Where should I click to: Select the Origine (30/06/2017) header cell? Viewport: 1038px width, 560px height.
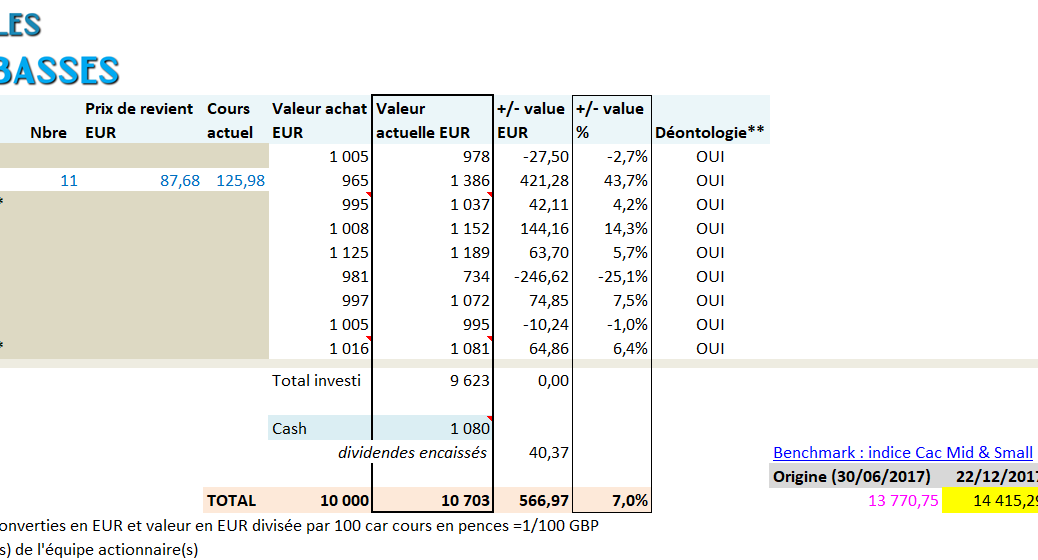pos(851,476)
